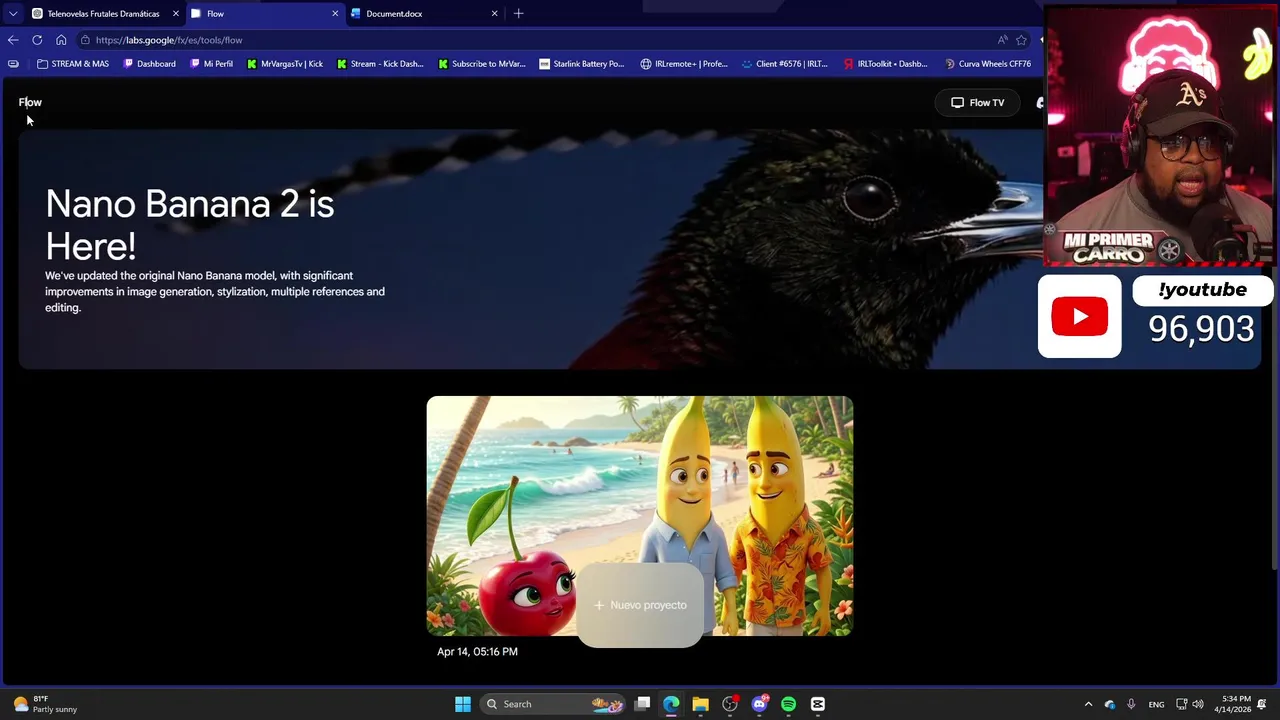Image resolution: width=1280 pixels, height=720 pixels.
Task: Open Flow TV
Action: tap(977, 102)
